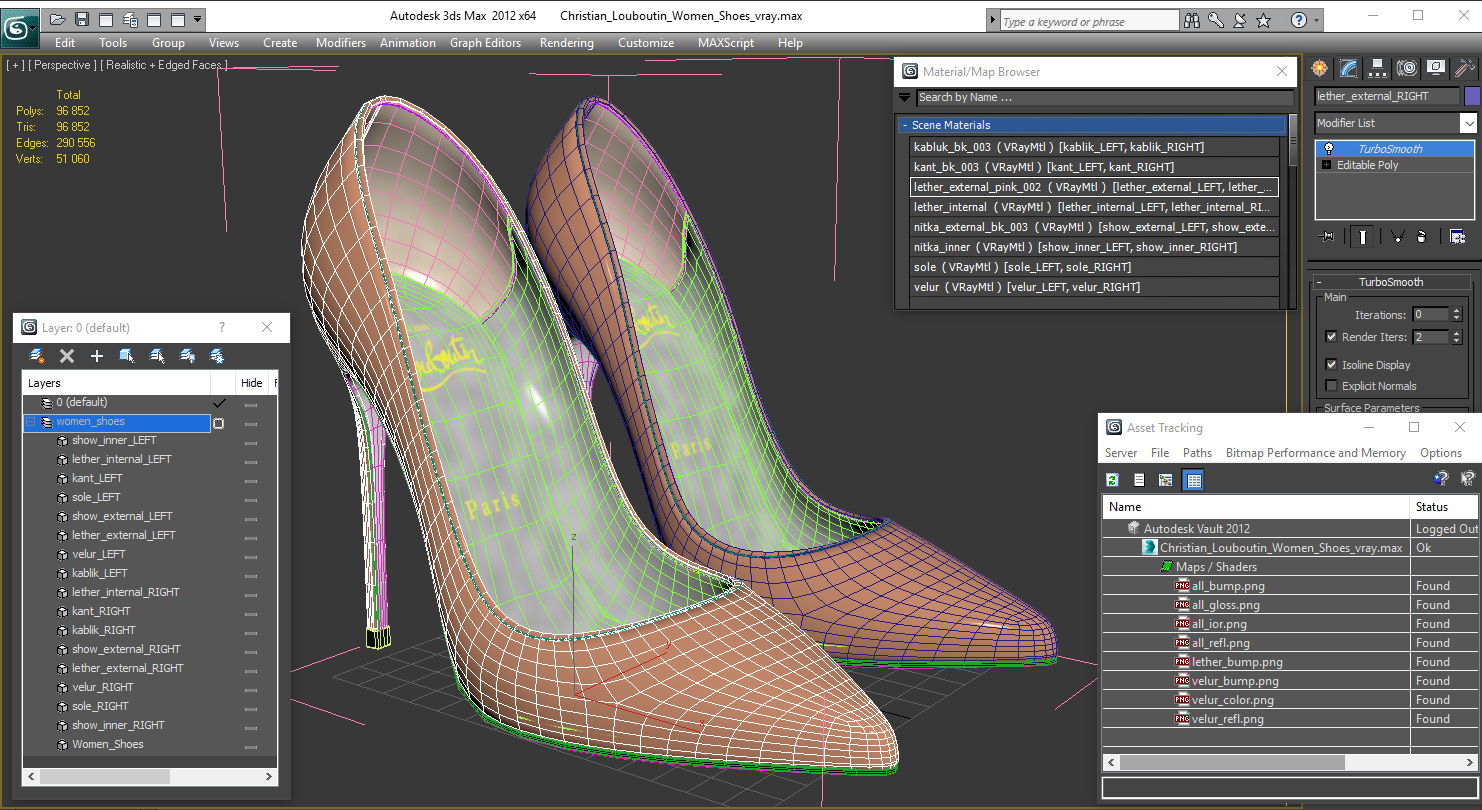This screenshot has height=810, width=1482.
Task: Toggle current-layer check for 0 (default)
Action: (x=219, y=403)
